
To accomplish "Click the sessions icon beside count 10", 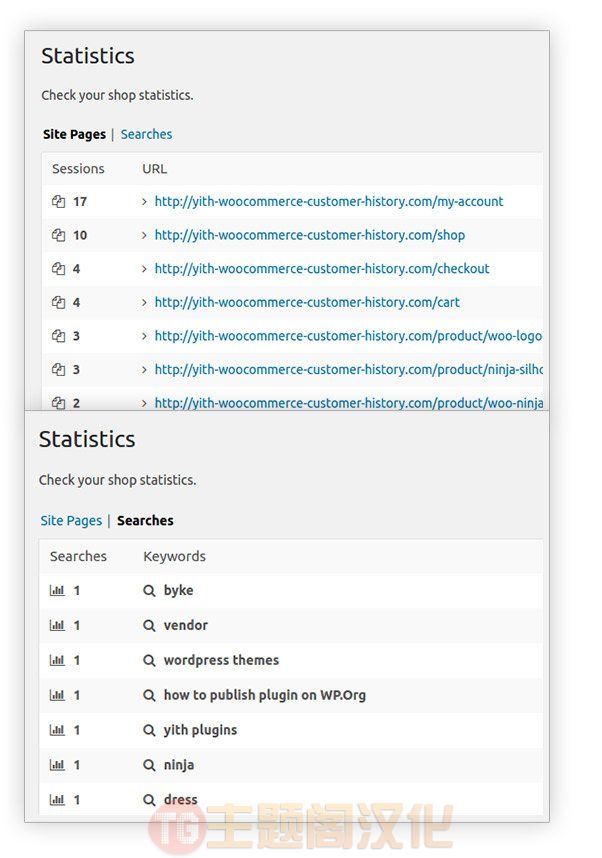I will [x=59, y=235].
